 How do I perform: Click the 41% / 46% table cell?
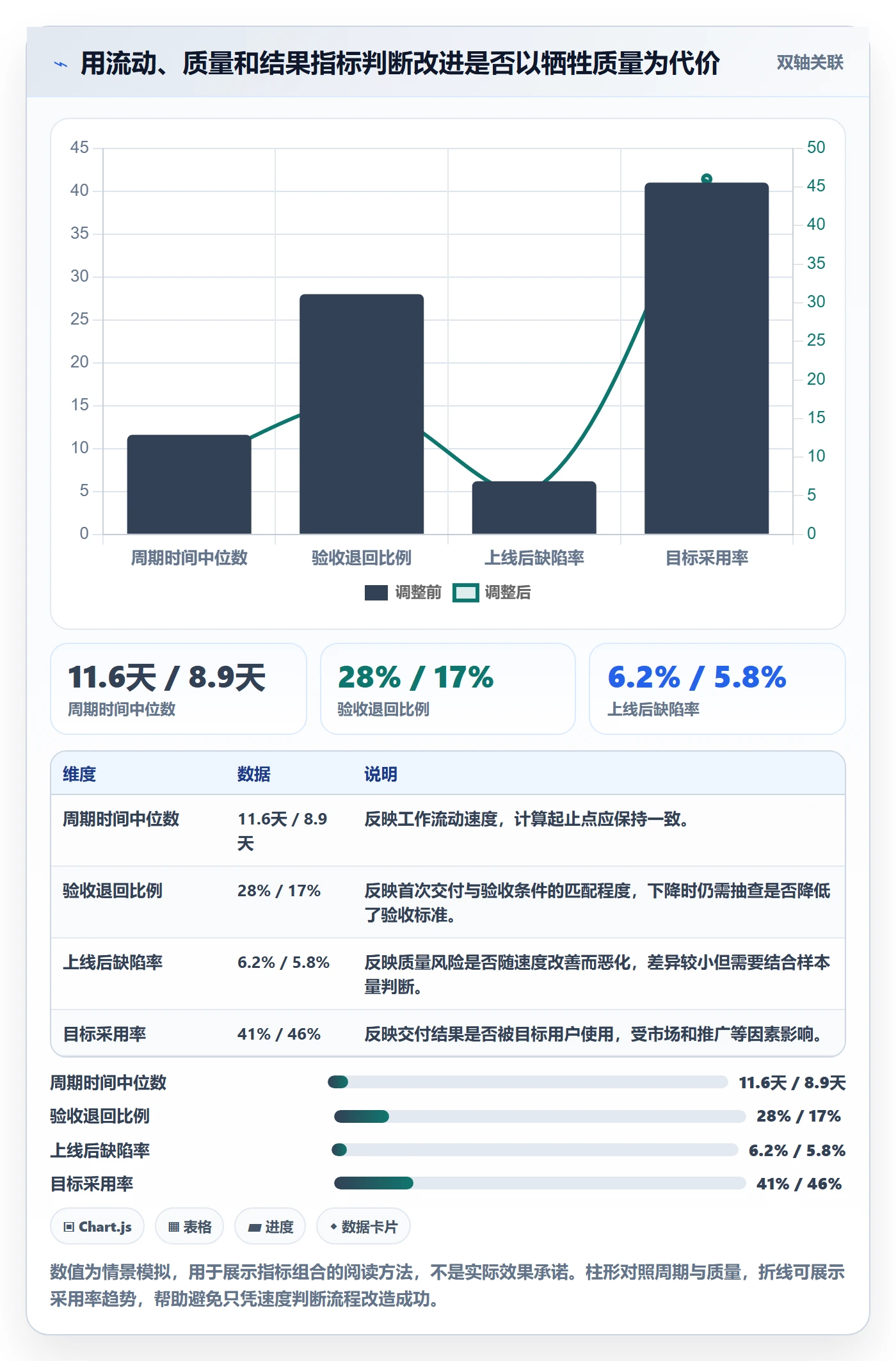(279, 1035)
